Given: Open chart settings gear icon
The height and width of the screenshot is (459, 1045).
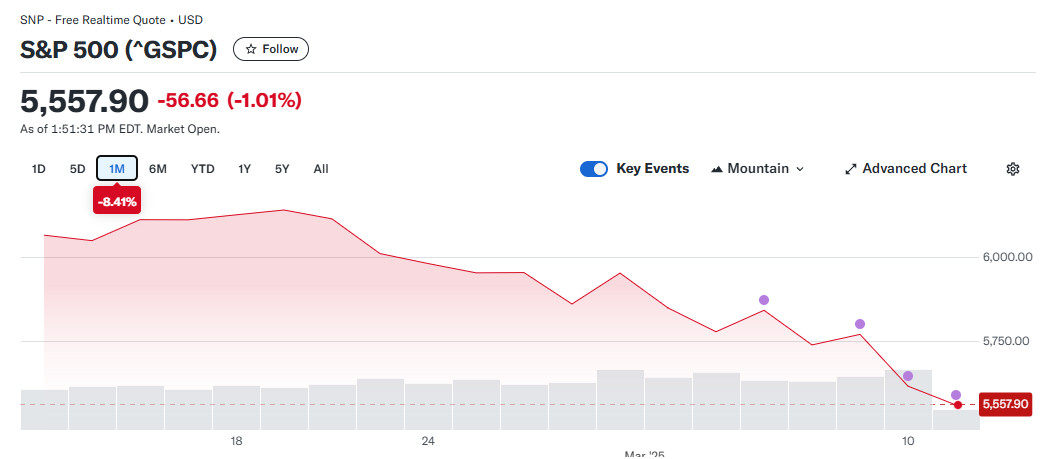Looking at the screenshot, I should [x=1012, y=169].
